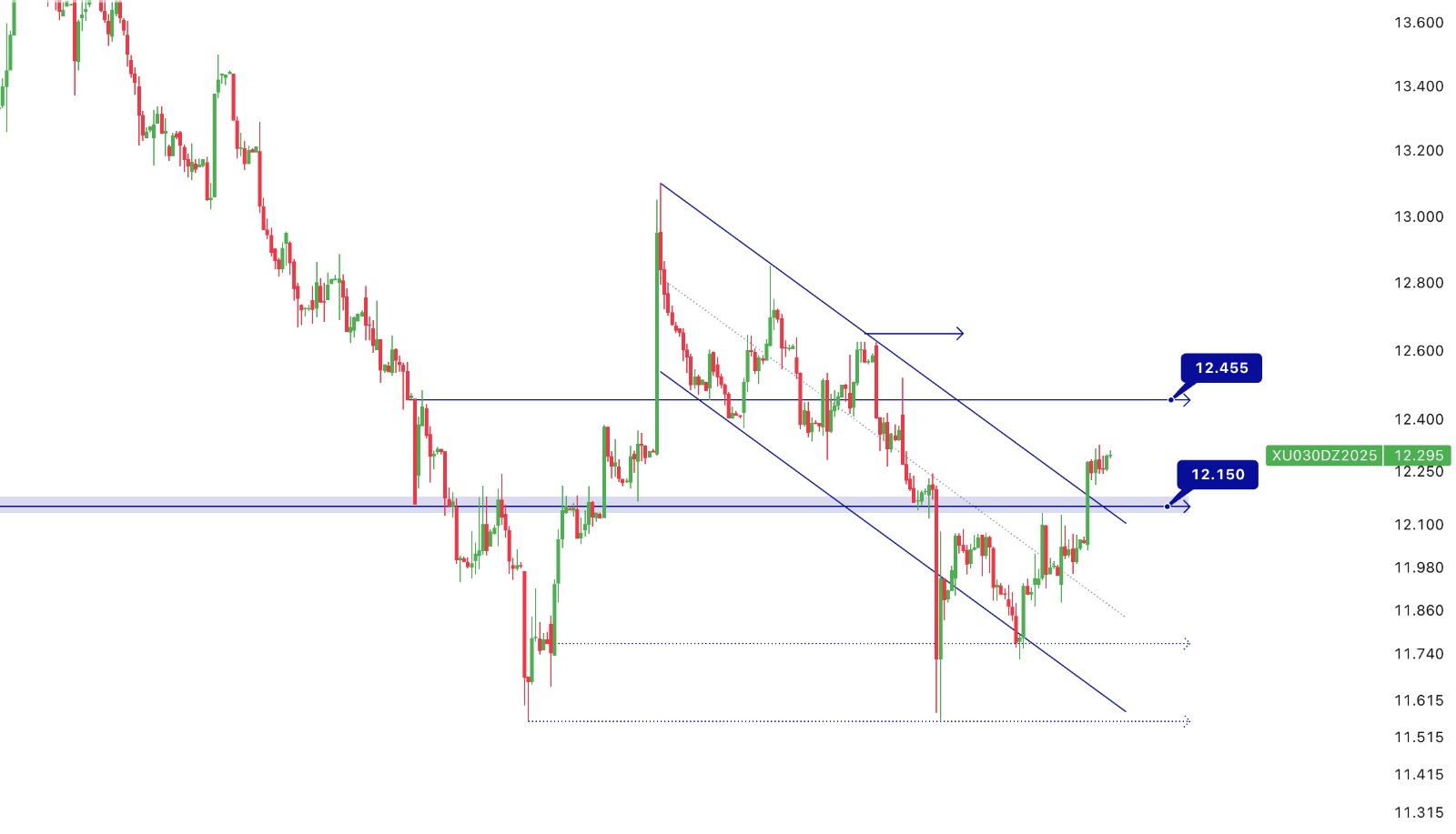
Task: Click the 11.315 price axis label
Action: pyautogui.click(x=1419, y=812)
